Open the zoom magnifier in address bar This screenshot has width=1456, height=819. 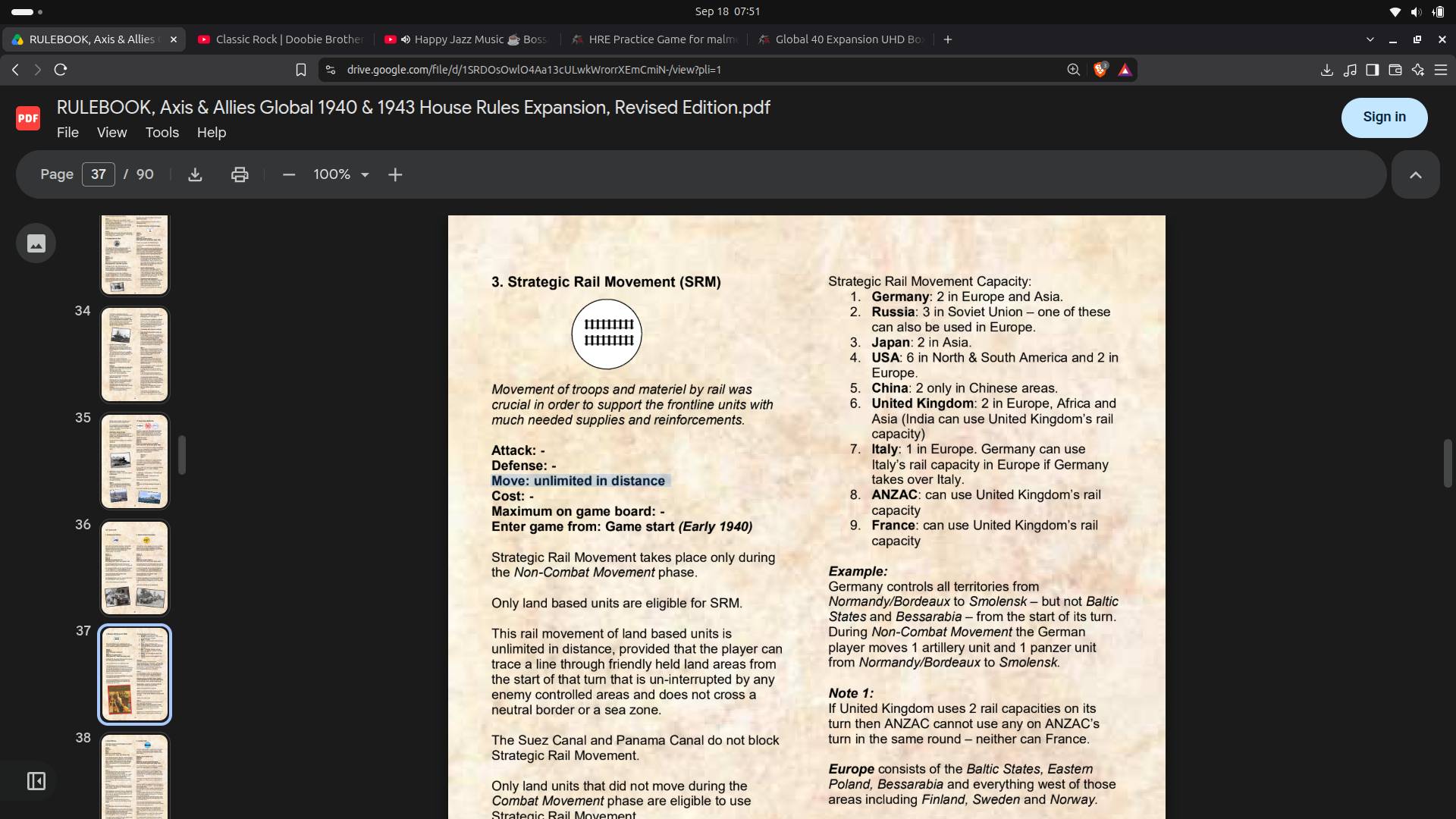pyautogui.click(x=1074, y=70)
